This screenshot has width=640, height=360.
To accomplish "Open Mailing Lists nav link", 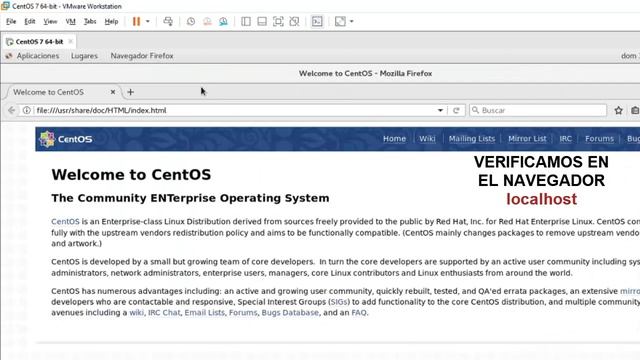I will pos(472,139).
